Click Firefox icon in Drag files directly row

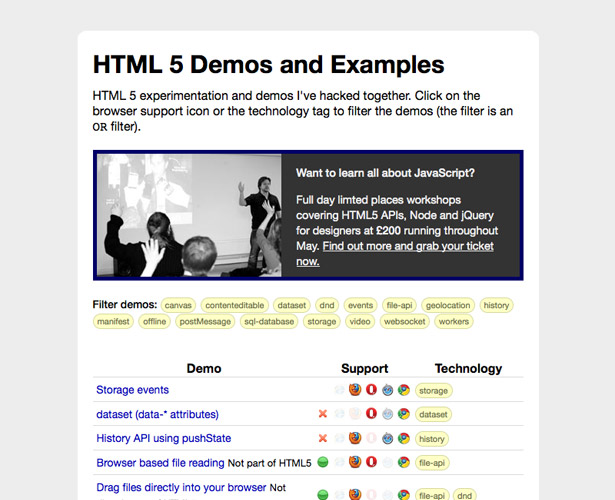[355, 494]
